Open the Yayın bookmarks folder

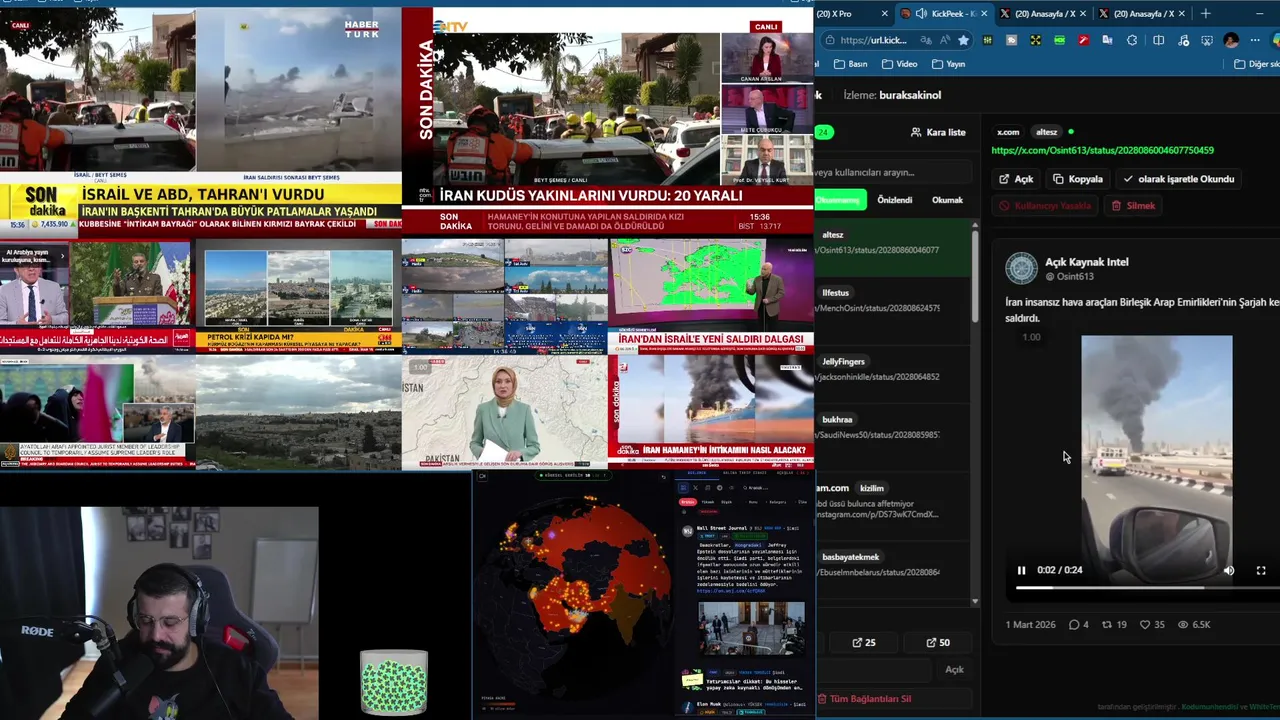pos(948,64)
